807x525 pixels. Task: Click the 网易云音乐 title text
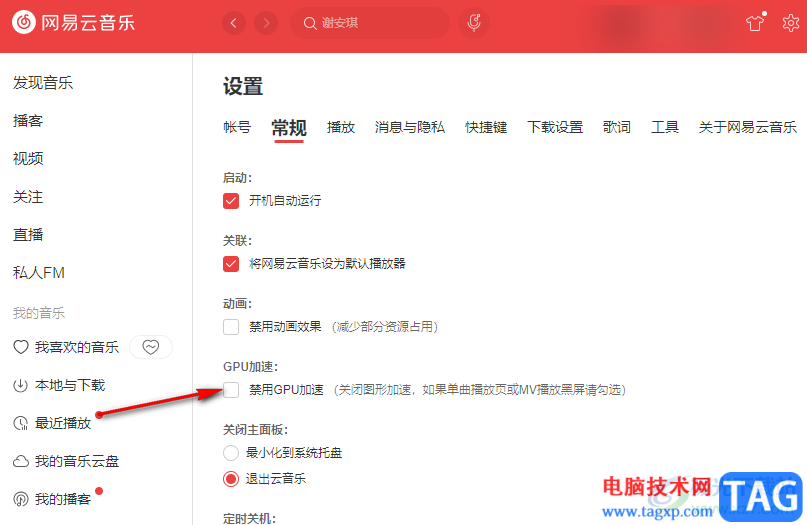pos(88,23)
